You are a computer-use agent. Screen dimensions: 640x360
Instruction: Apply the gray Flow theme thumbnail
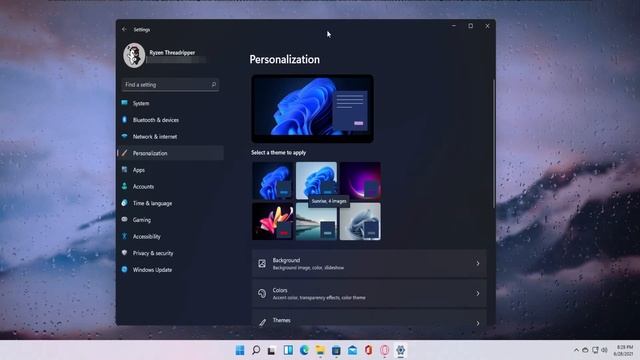pos(360,221)
